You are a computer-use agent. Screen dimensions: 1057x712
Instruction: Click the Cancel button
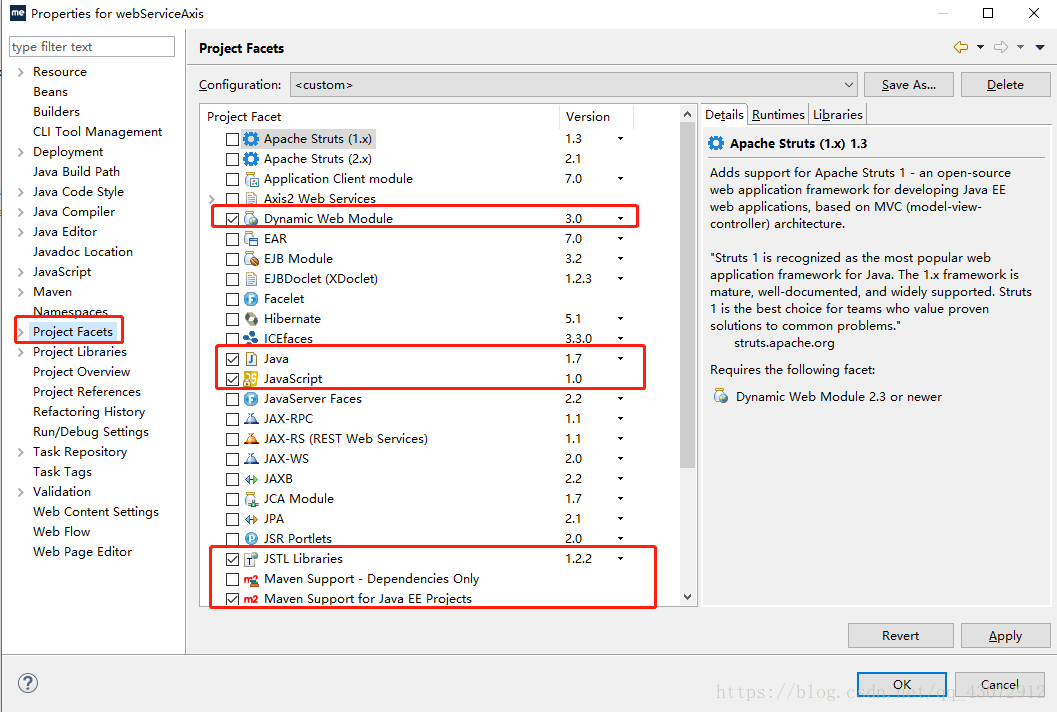click(x=1000, y=684)
